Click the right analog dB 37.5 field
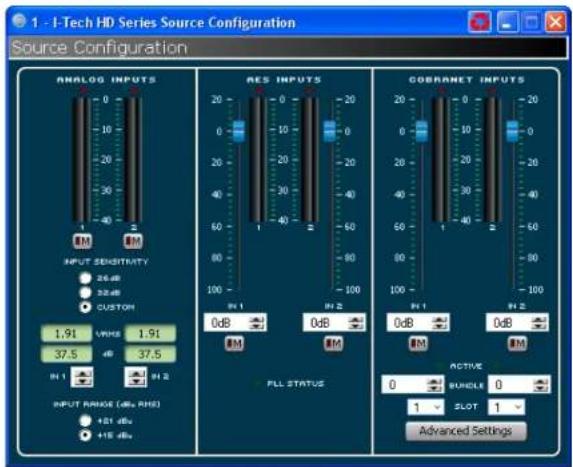The width and height of the screenshot is (573, 467). [150, 354]
